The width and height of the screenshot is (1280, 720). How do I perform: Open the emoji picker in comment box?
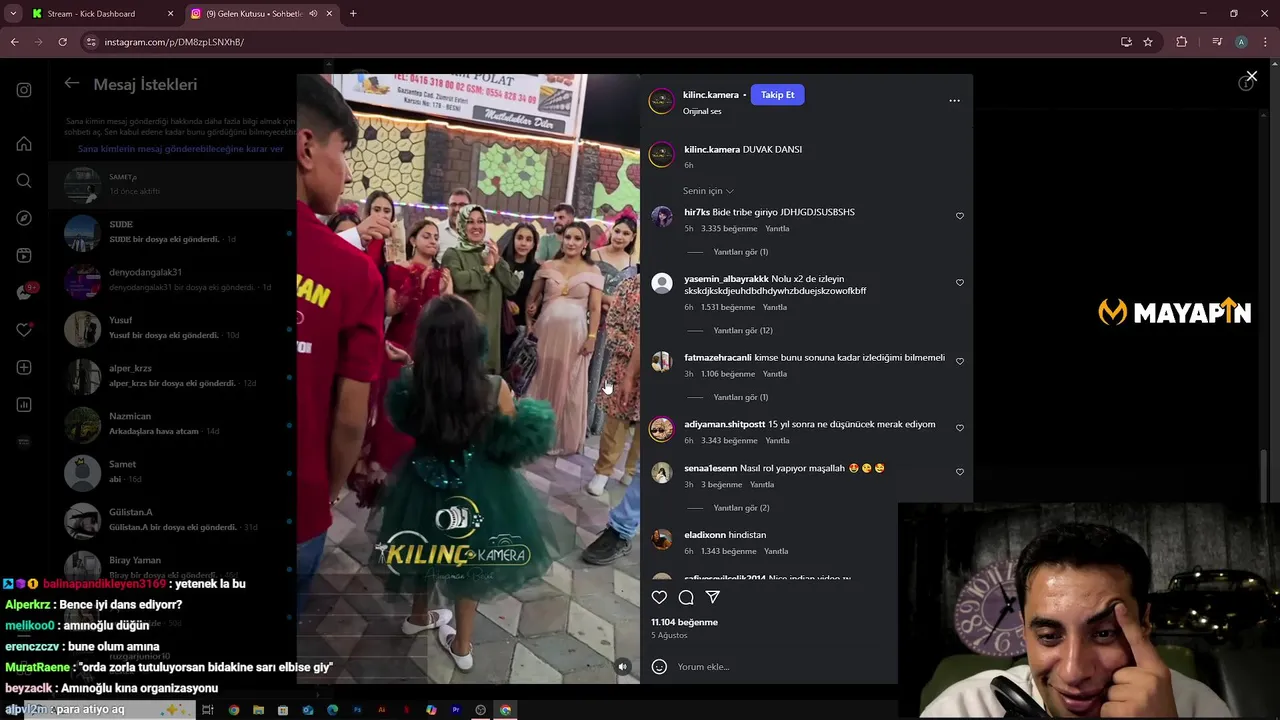click(659, 667)
